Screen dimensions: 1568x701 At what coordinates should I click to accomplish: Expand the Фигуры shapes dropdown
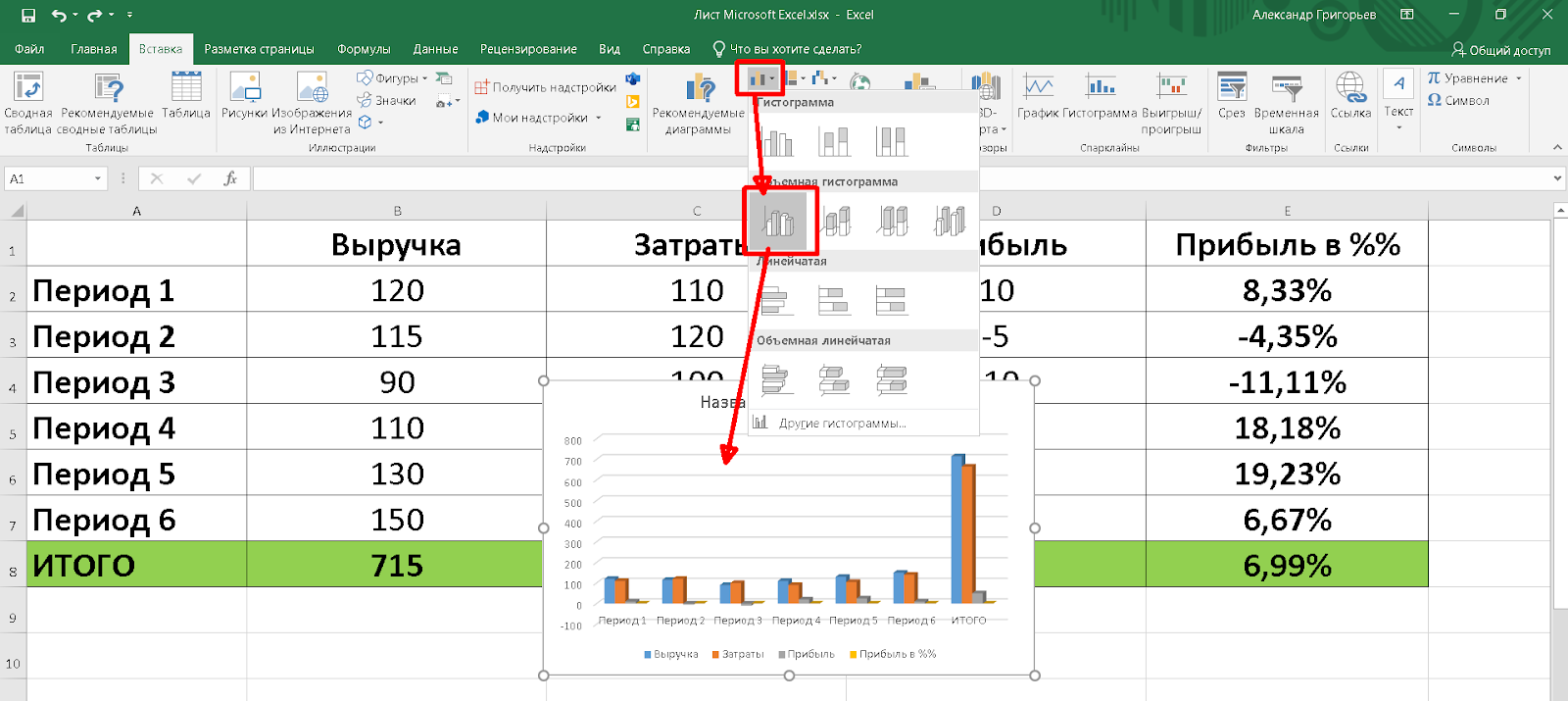pos(424,78)
